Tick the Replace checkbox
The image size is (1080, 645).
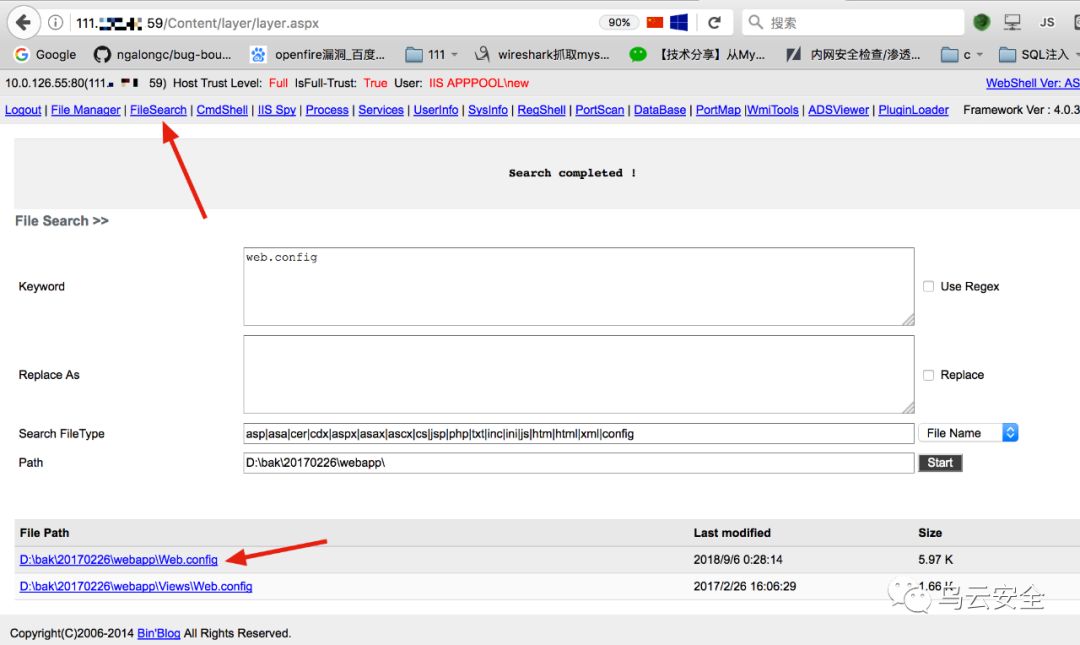coord(928,375)
